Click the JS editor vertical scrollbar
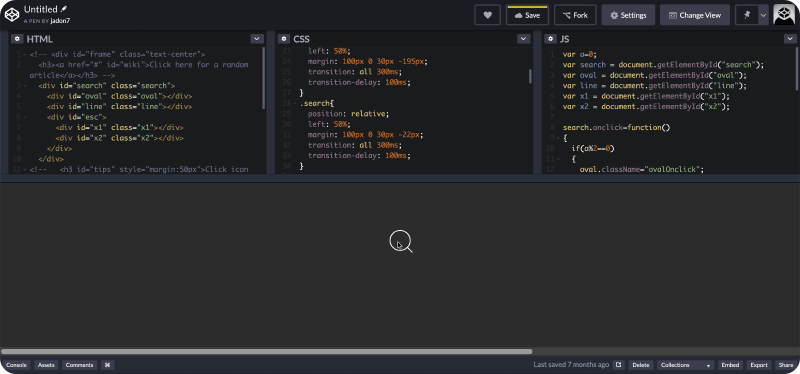This screenshot has height=374, width=800. point(797,69)
